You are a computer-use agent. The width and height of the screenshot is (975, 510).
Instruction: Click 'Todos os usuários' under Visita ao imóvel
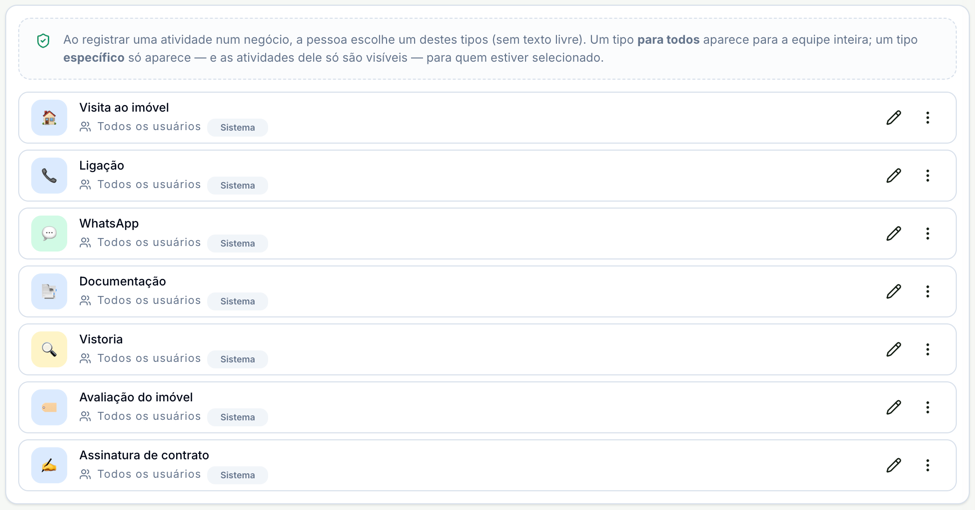[149, 126]
